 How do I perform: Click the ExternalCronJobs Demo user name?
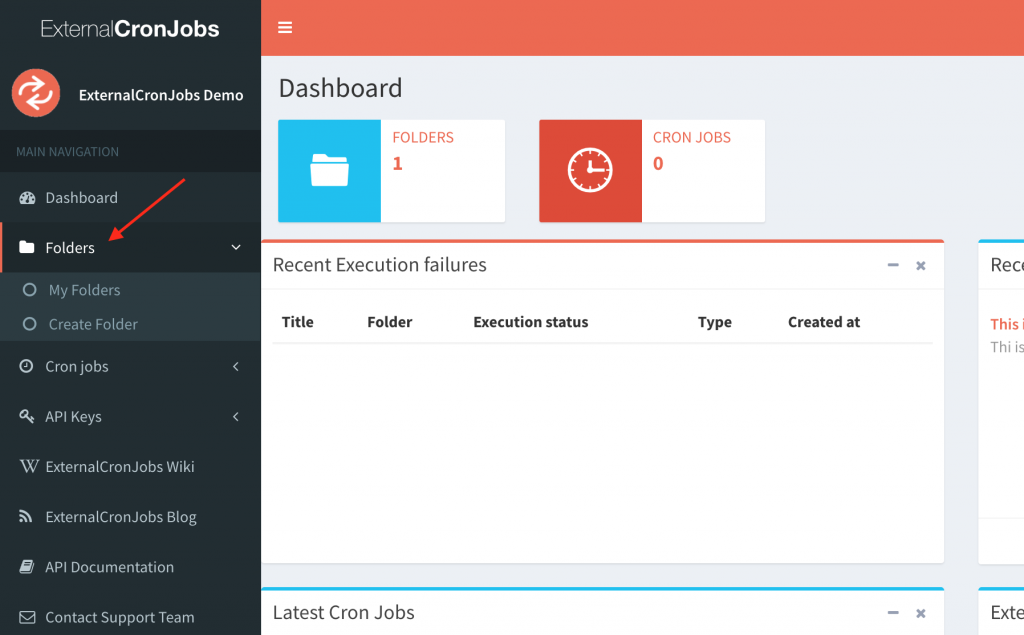point(161,95)
